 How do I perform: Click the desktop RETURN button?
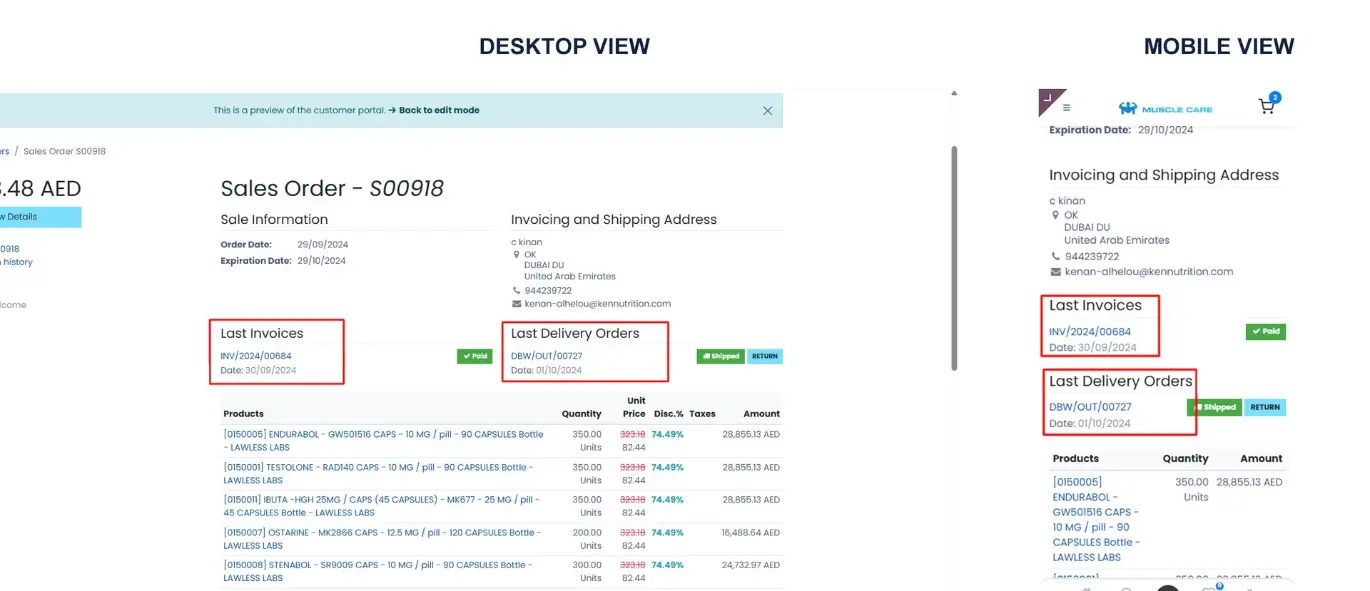[764, 356]
